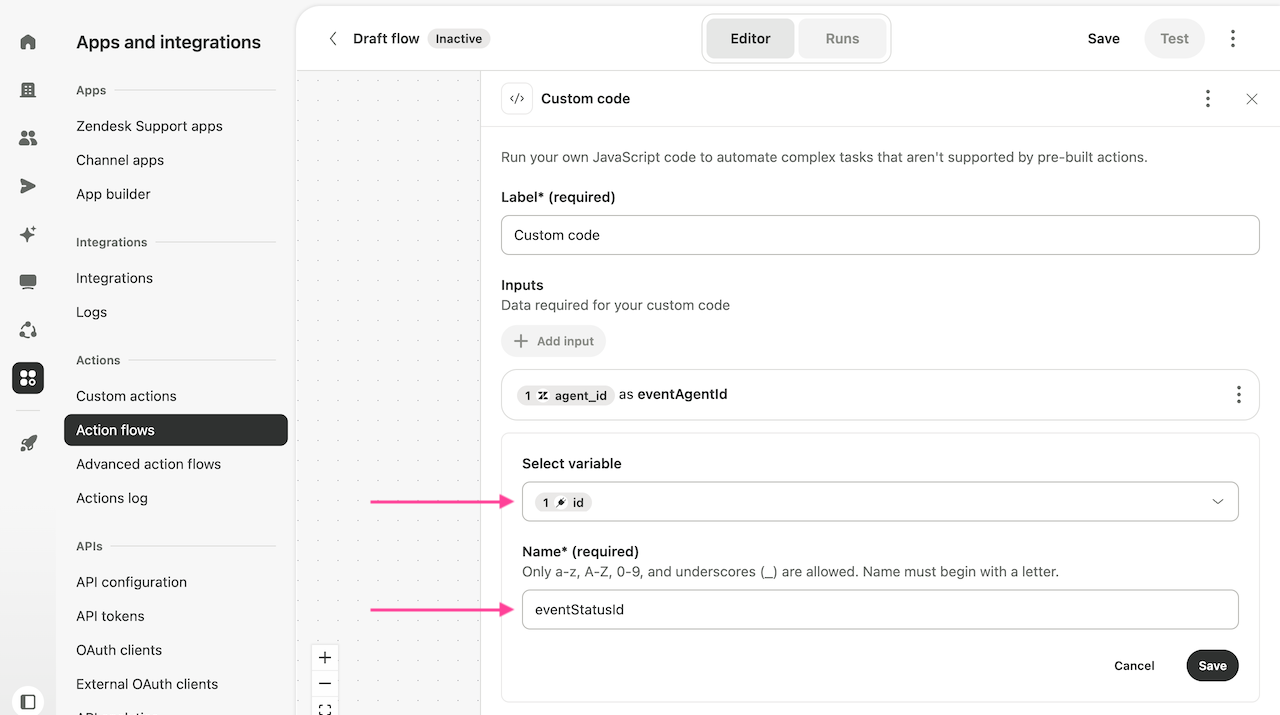The height and width of the screenshot is (715, 1280).
Task: Open Actions log page
Action: pyautogui.click(x=111, y=498)
